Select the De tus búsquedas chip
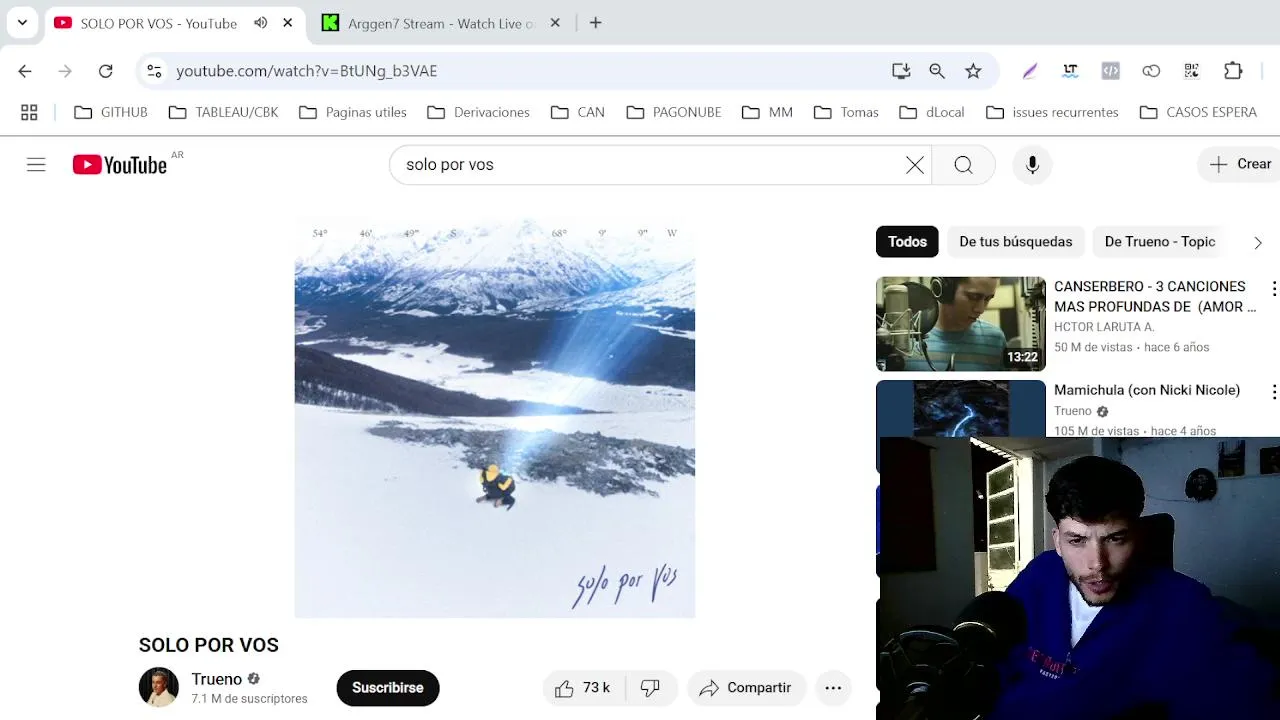Screen dimensions: 1280x720 tap(1016, 242)
